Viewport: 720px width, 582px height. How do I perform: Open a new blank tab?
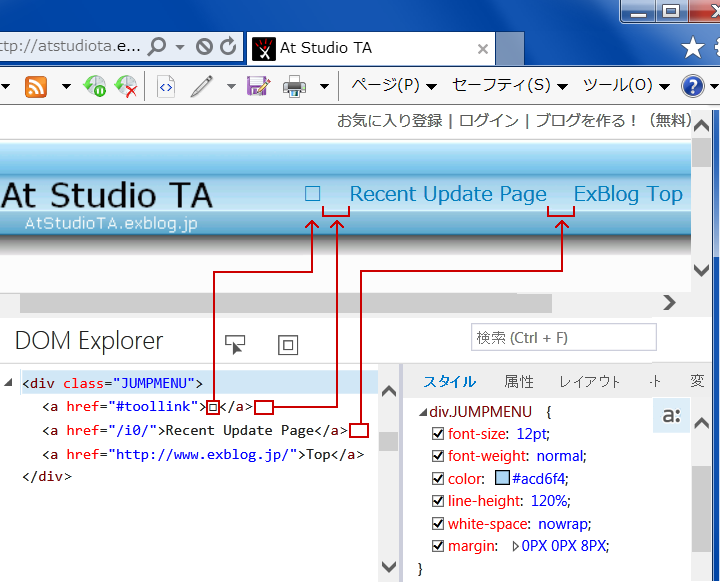(510, 49)
